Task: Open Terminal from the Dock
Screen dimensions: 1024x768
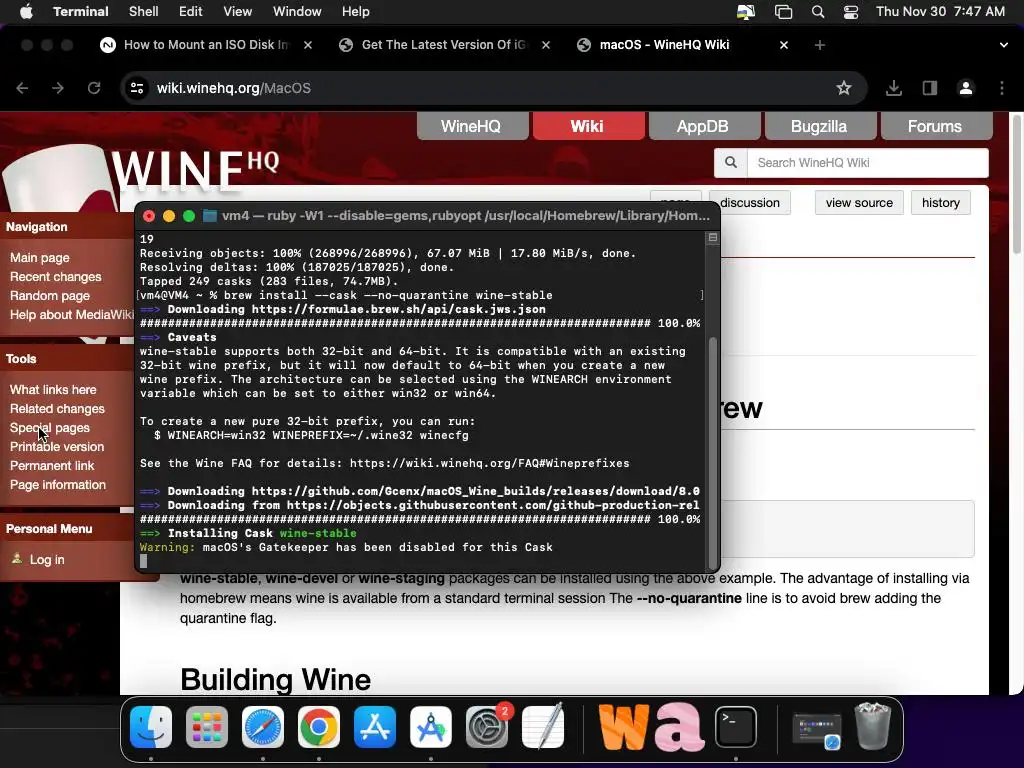Action: click(x=736, y=727)
